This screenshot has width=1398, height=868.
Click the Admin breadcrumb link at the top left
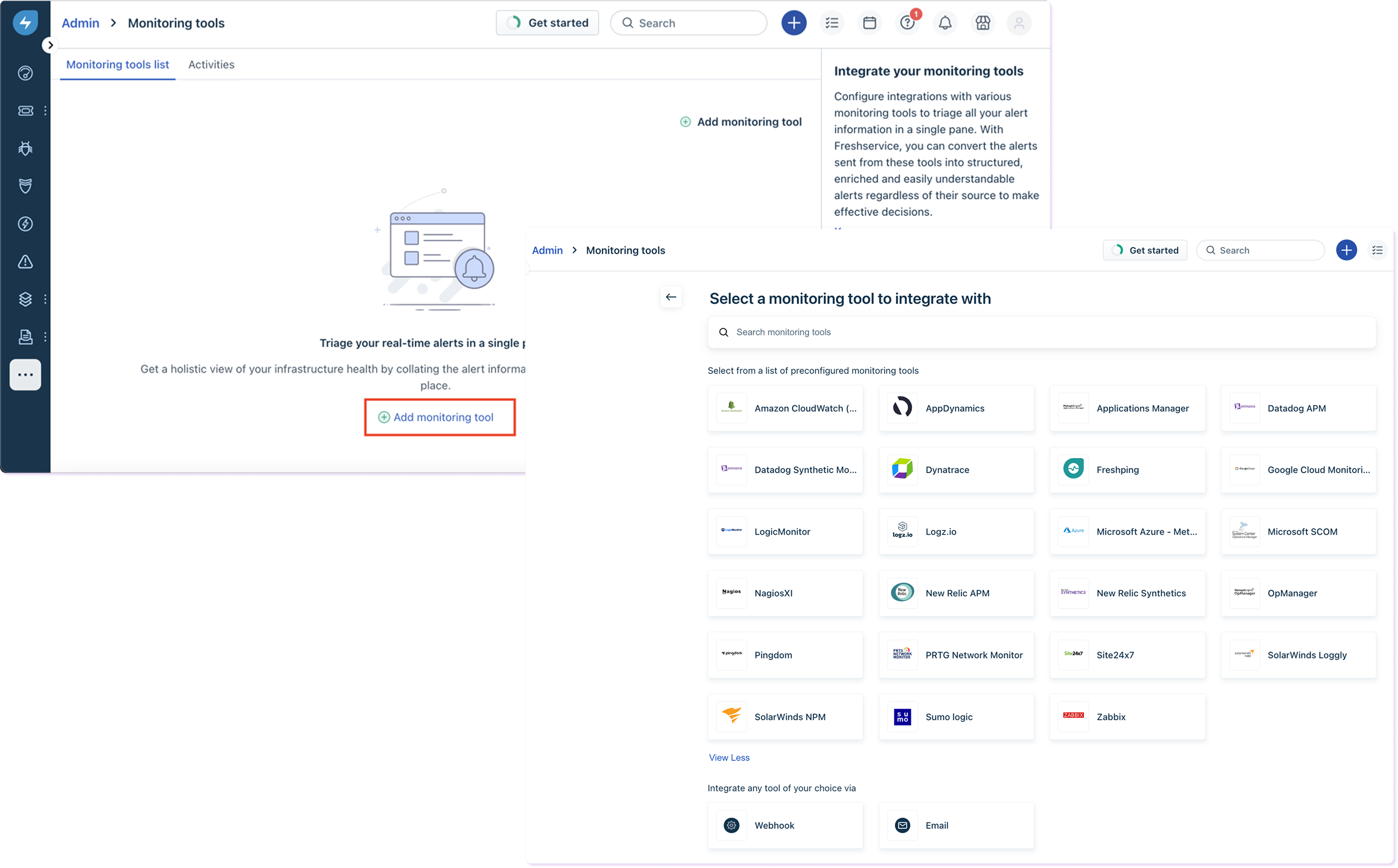pos(80,23)
